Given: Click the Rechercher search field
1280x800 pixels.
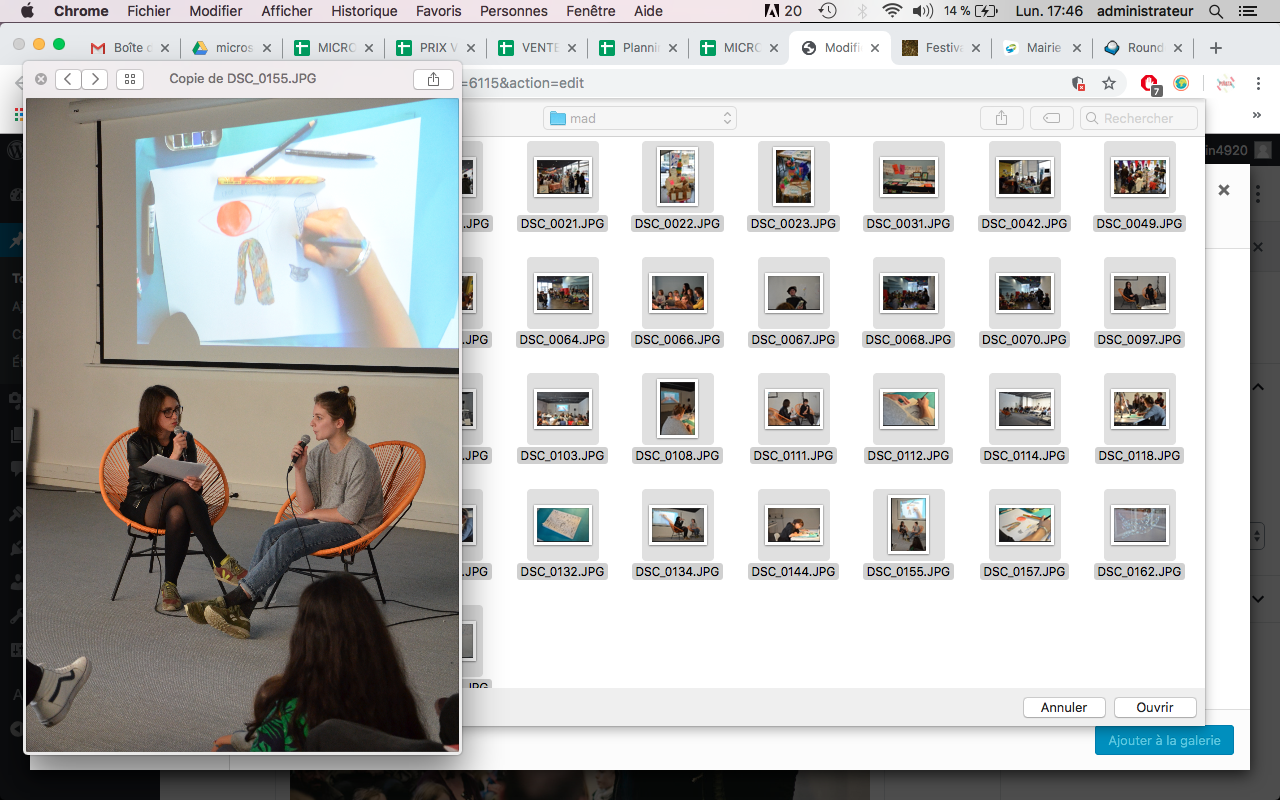Looking at the screenshot, I should click(x=1139, y=118).
